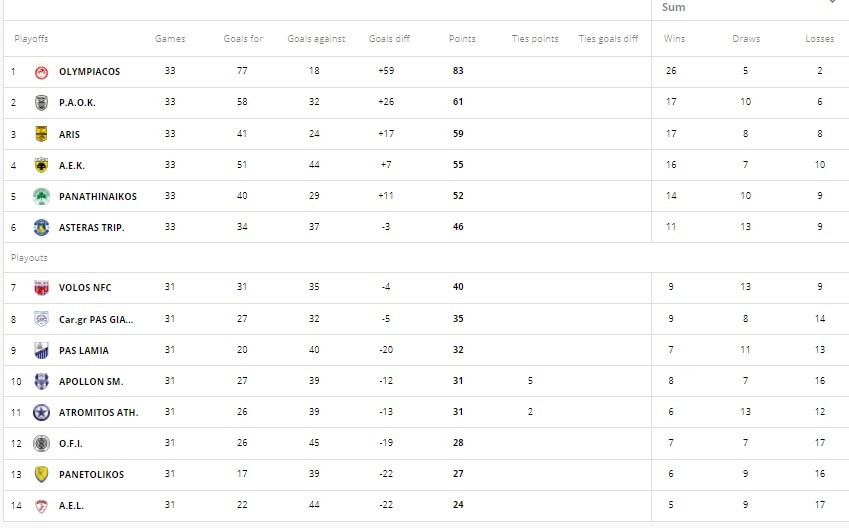Viewport: 849px width, 528px height.
Task: Sort table by Points column header
Action: (462, 39)
